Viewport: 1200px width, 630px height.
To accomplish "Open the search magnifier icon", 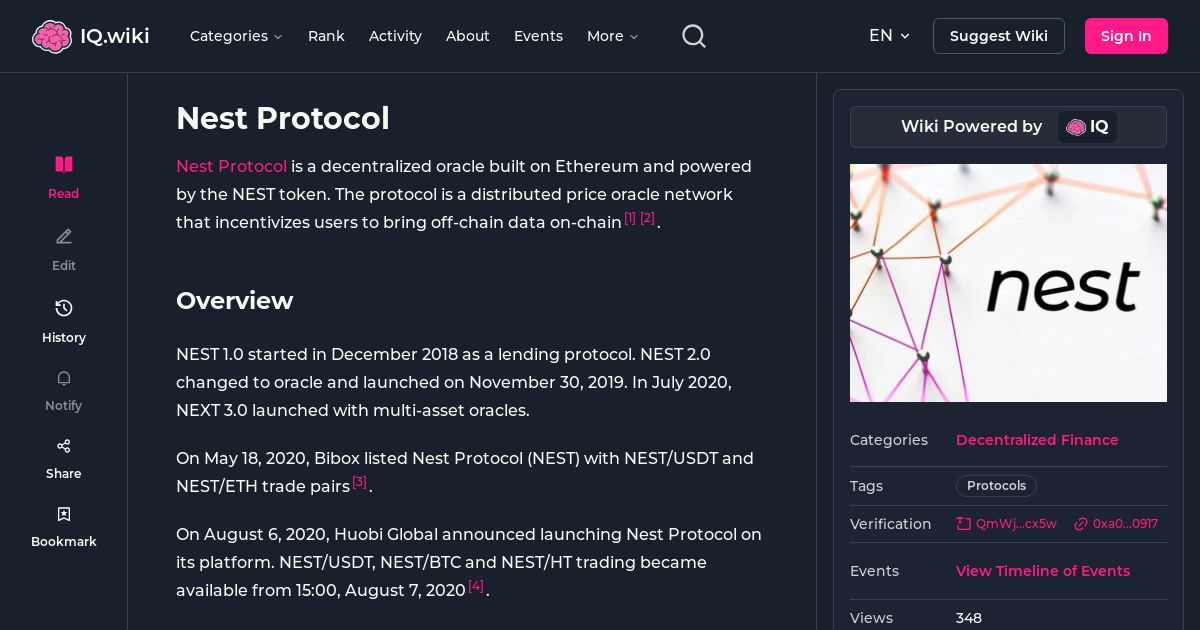I will [x=694, y=36].
